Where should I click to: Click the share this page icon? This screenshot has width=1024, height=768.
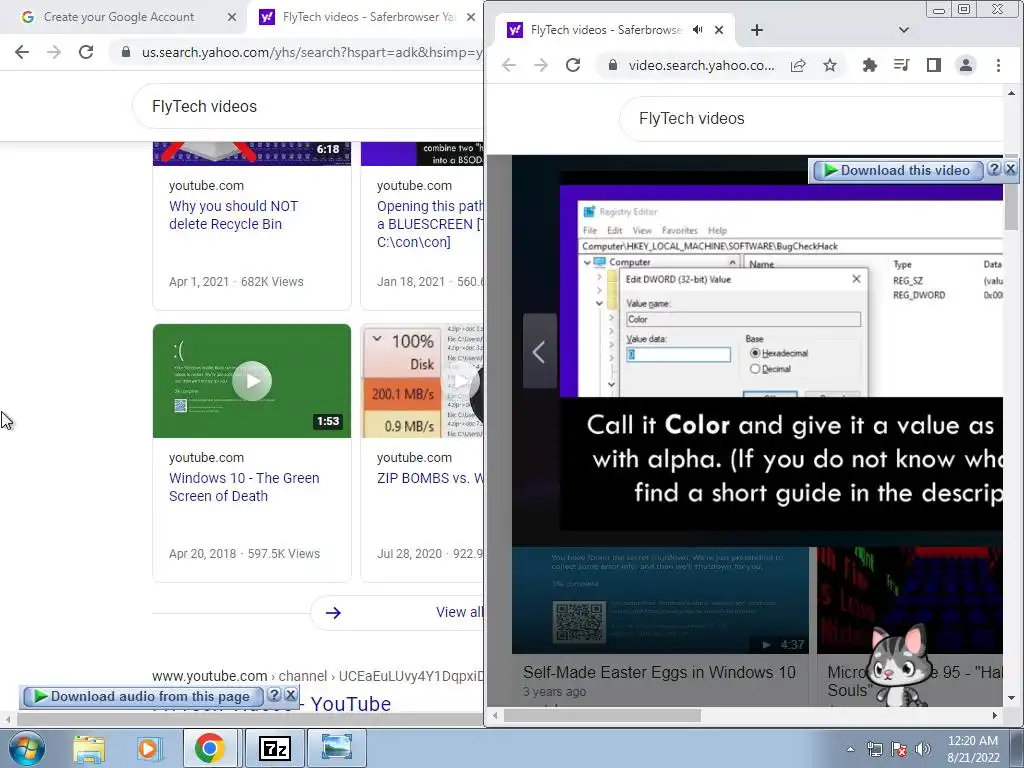point(798,65)
